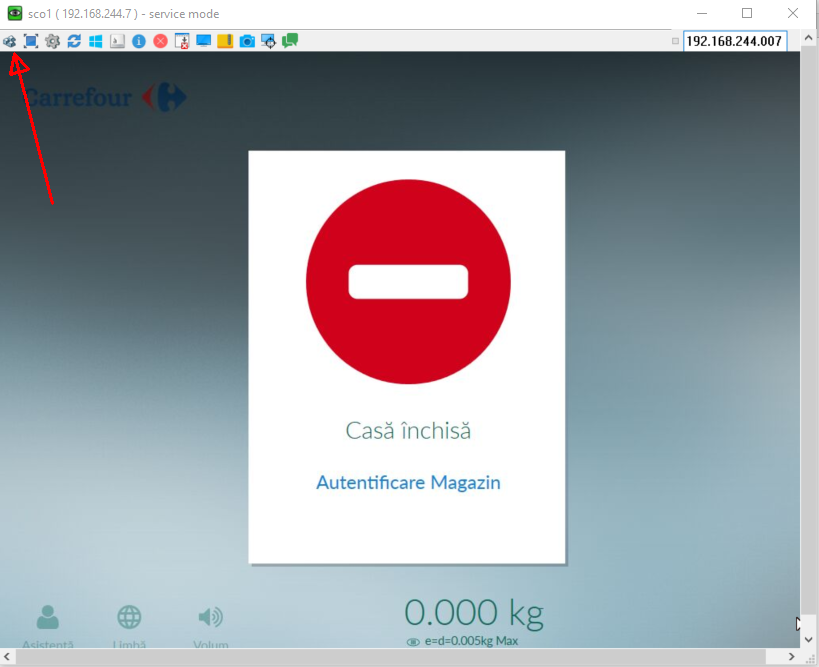Image resolution: width=819 pixels, height=667 pixels.
Task: Click the vertical scrollbar down arrow
Action: [809, 640]
